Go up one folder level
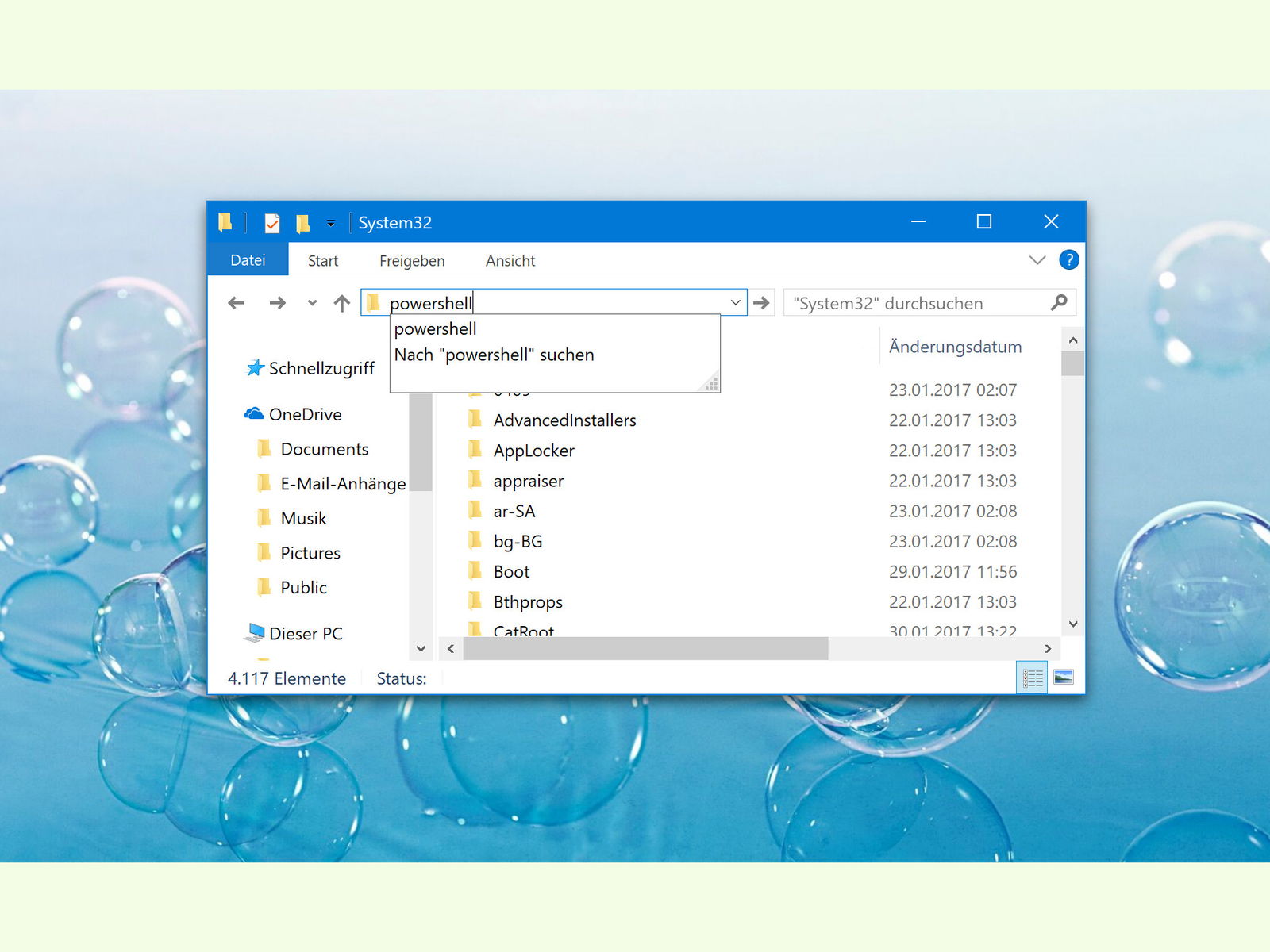 pos(342,303)
